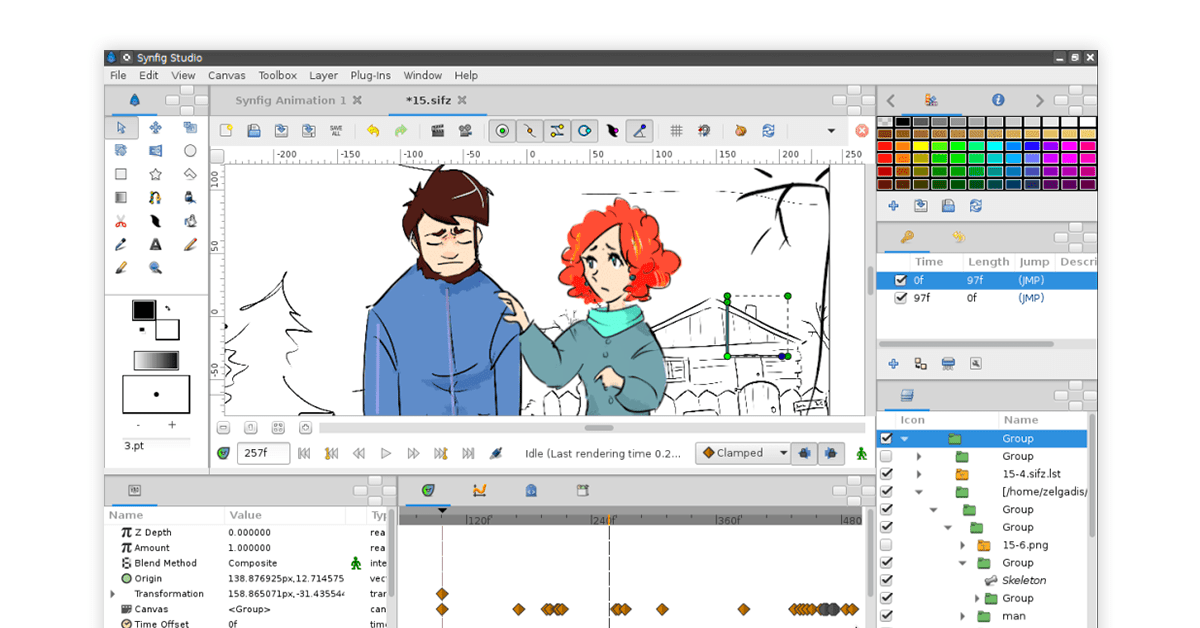Pick a red swatch from the palette panel
Image resolution: width=1200 pixels, height=628 pixels.
(x=884, y=144)
